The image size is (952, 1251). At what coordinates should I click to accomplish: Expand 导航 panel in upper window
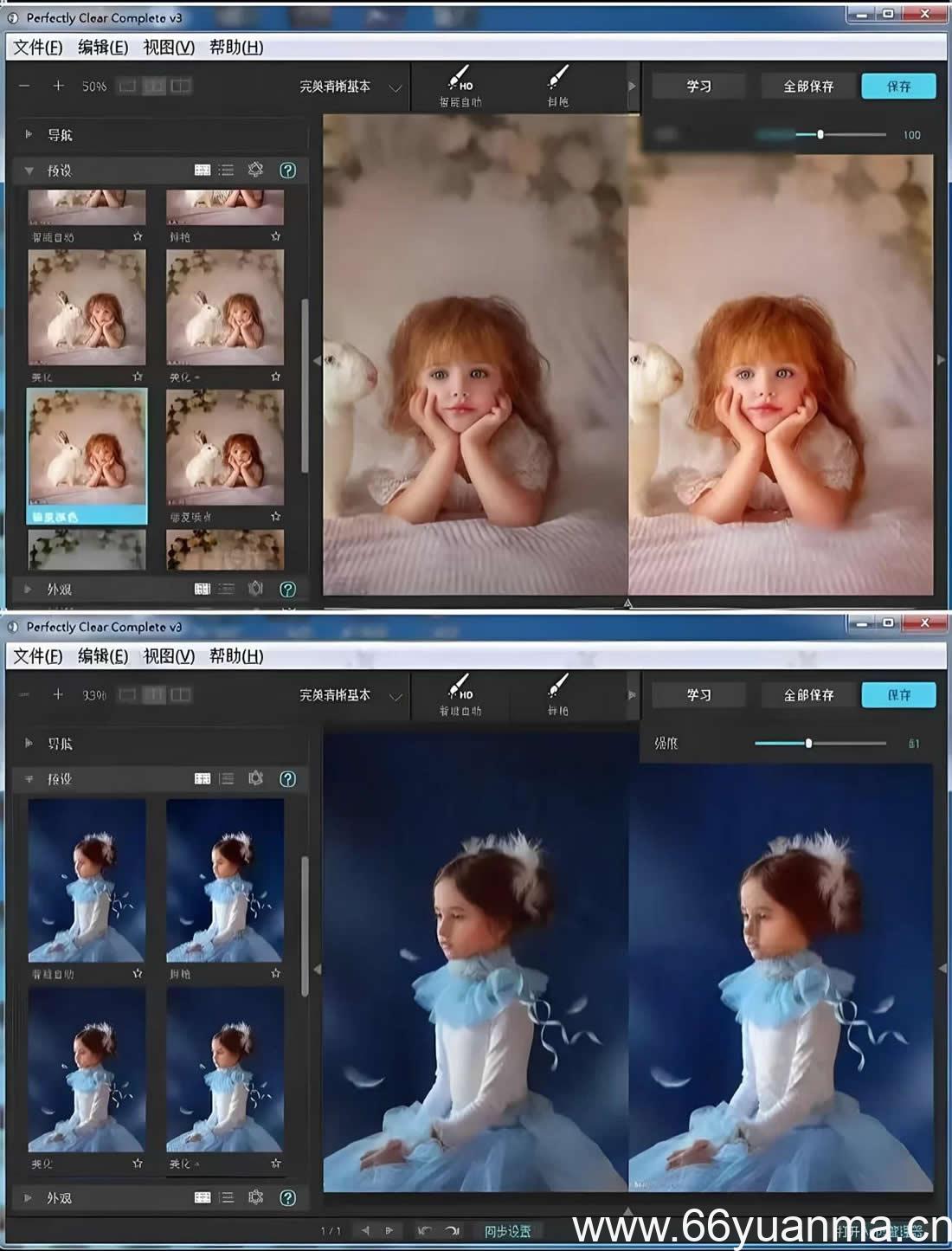tap(29, 134)
